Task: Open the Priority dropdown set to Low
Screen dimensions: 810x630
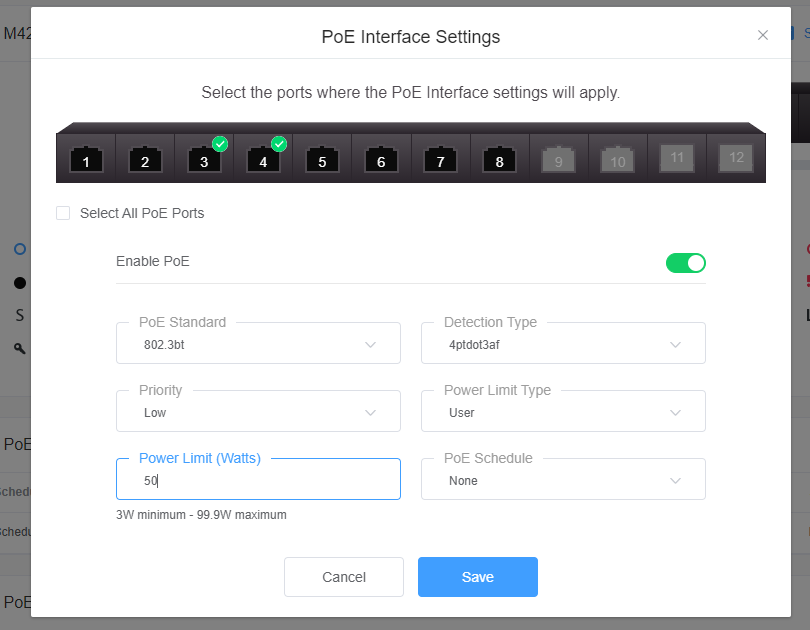Action: click(x=258, y=412)
